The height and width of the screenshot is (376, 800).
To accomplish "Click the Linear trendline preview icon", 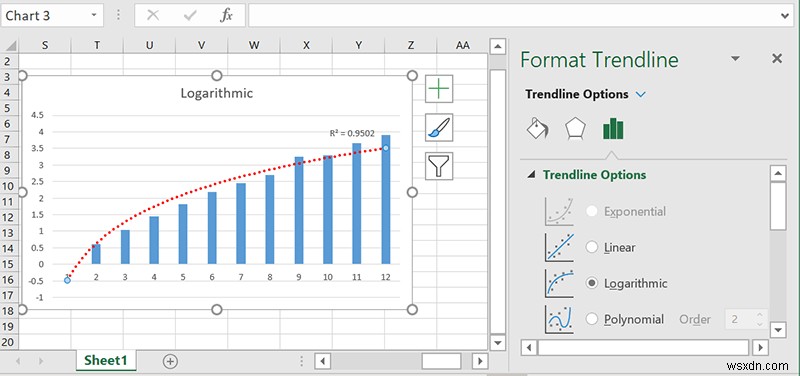I will (x=559, y=247).
